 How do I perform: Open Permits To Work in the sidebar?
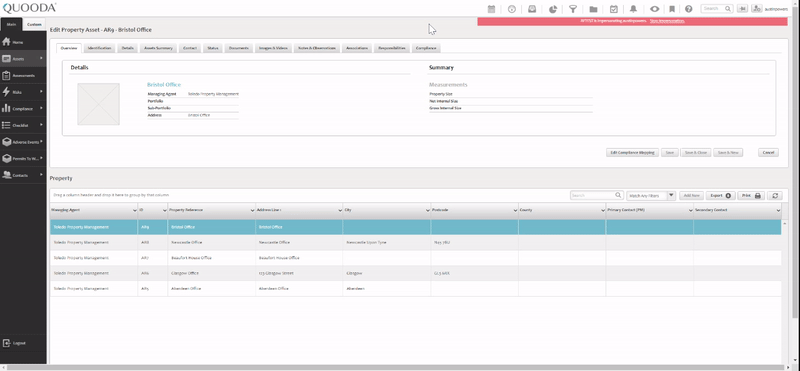[23, 158]
